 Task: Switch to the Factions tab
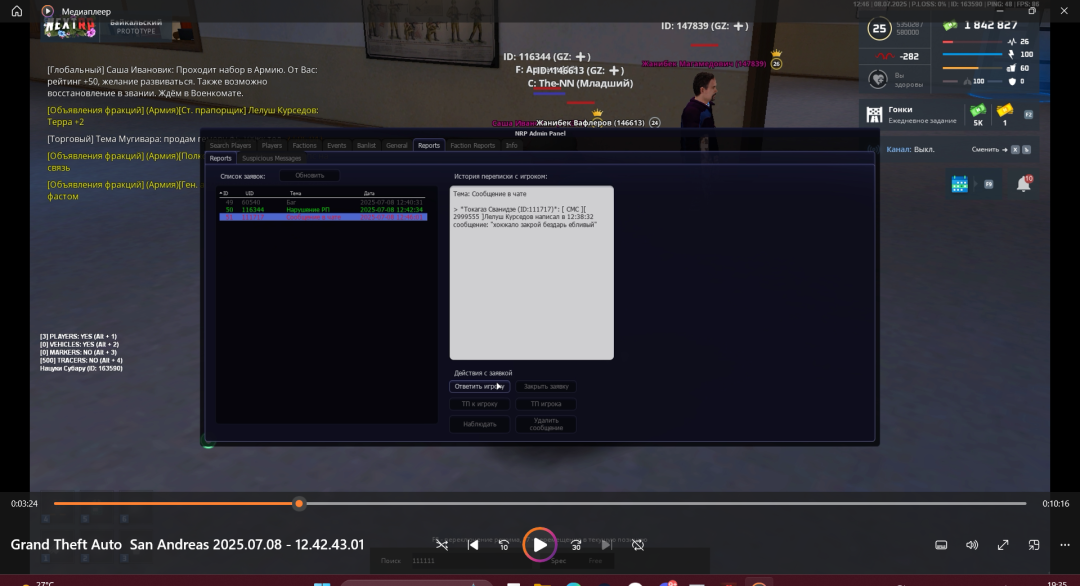(304, 145)
